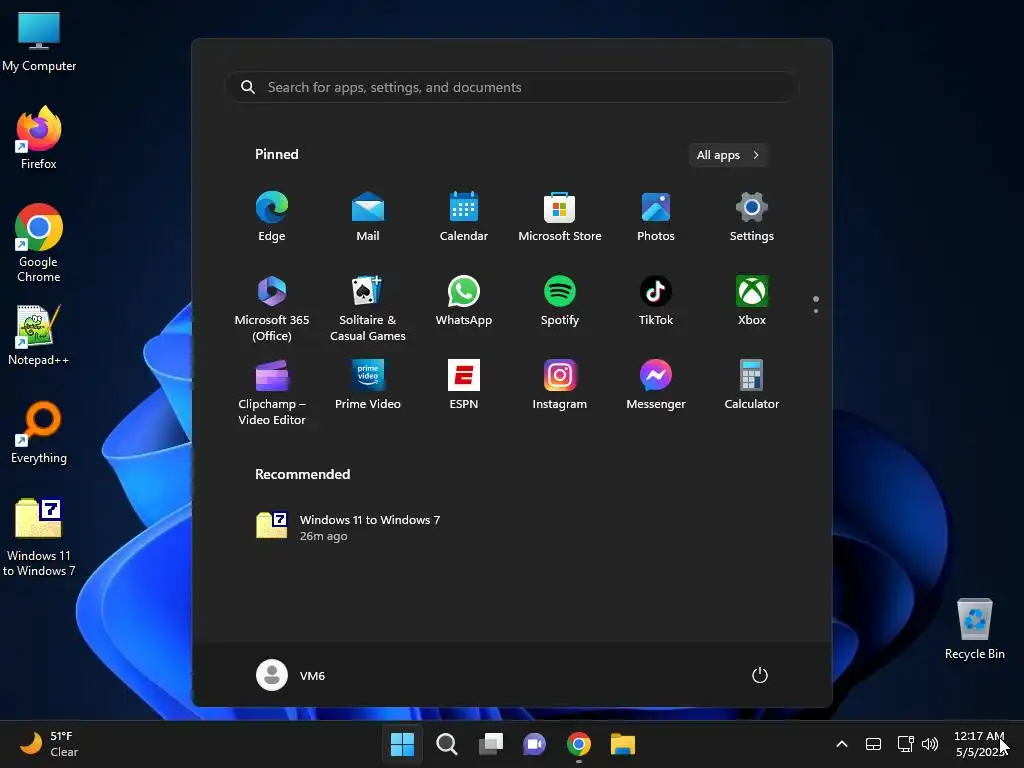The width and height of the screenshot is (1024, 768).
Task: Open Task View from the taskbar
Action: 490,744
